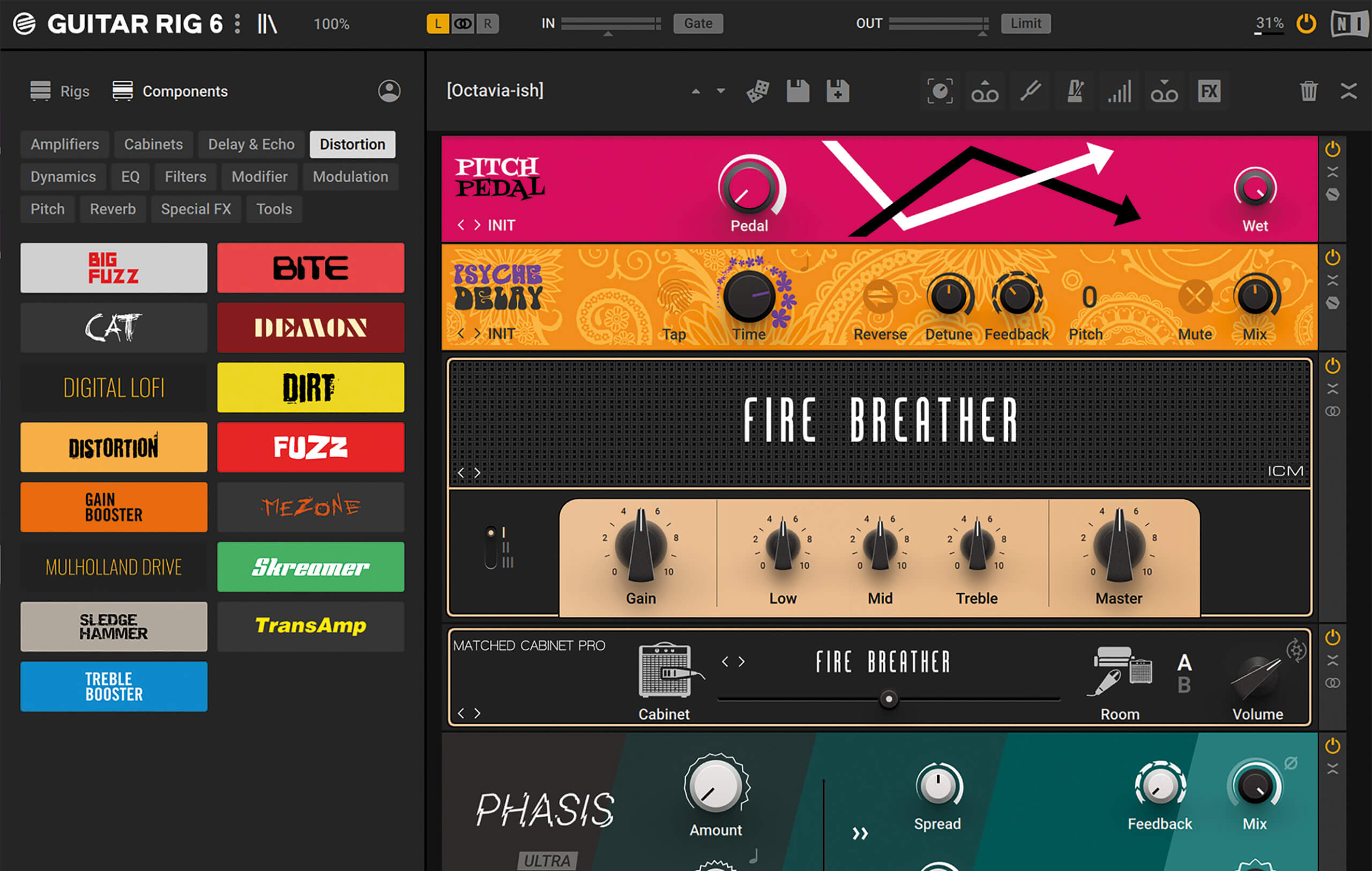Open the Metronome tool

(x=1075, y=91)
